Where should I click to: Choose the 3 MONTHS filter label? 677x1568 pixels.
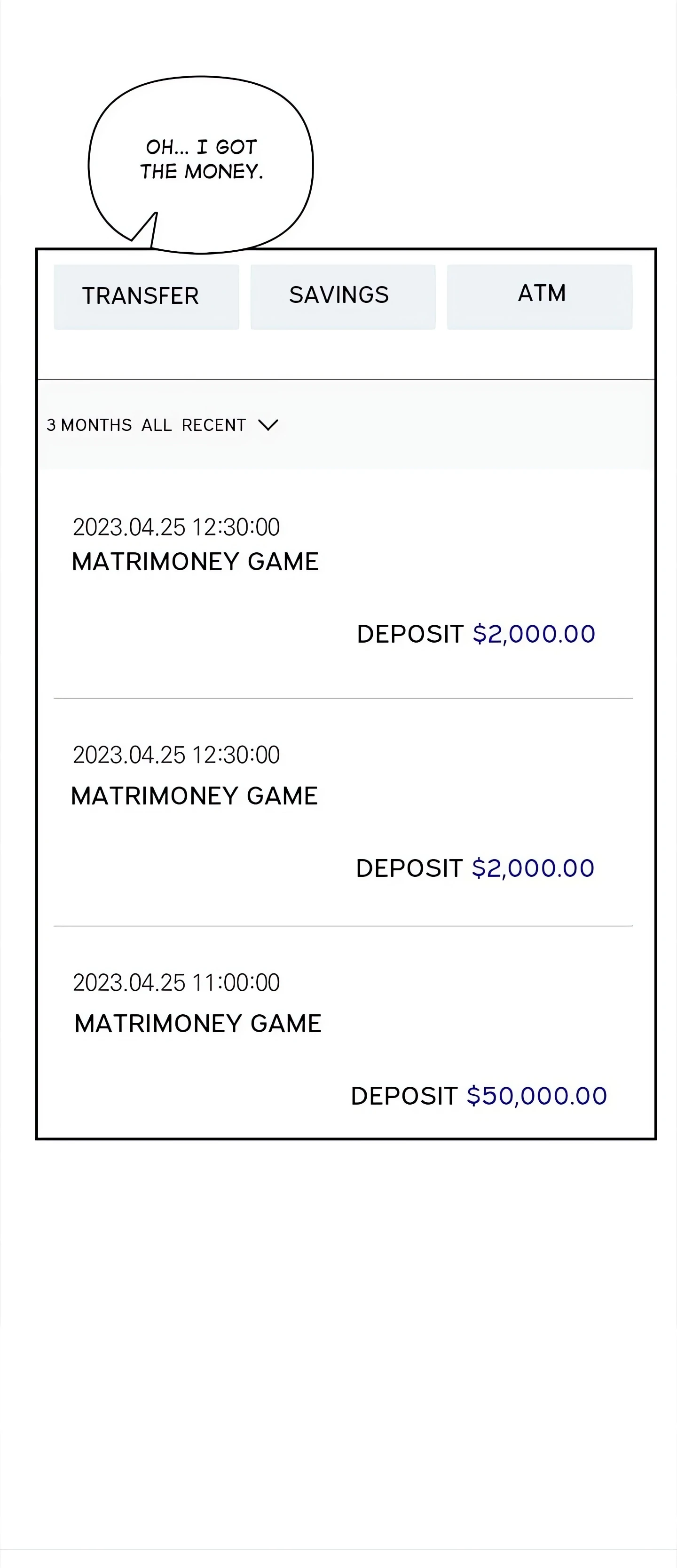pyautogui.click(x=89, y=425)
